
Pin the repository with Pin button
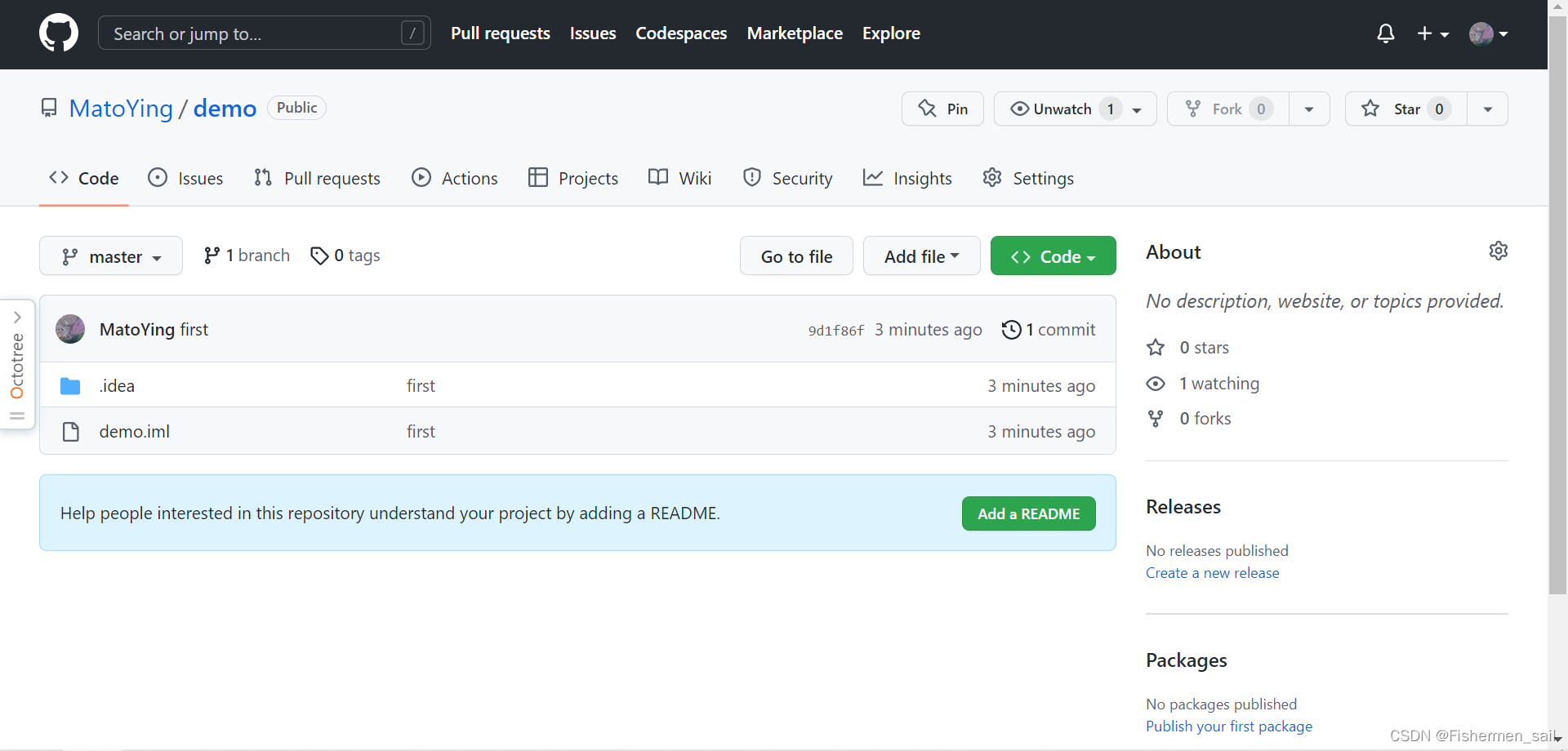point(942,109)
